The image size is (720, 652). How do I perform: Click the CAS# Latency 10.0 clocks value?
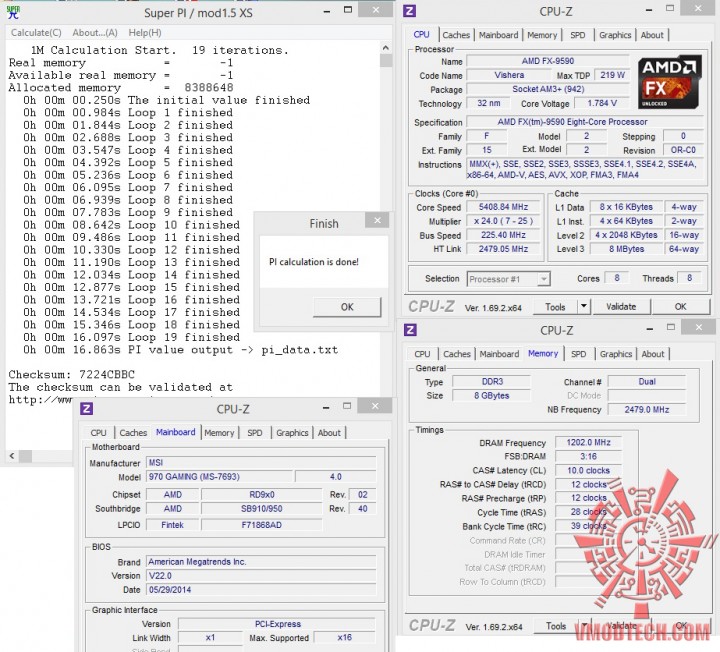coord(588,470)
